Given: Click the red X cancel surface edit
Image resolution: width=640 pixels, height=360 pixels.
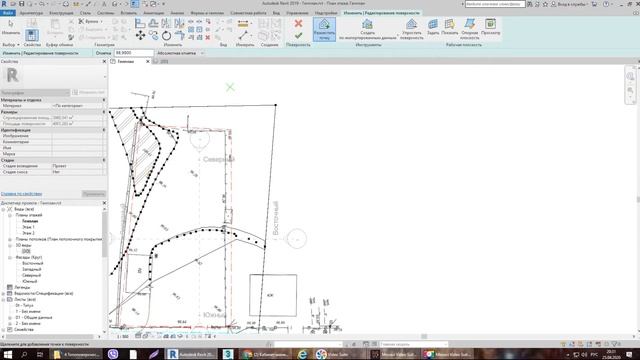Looking at the screenshot, I should point(298,24).
